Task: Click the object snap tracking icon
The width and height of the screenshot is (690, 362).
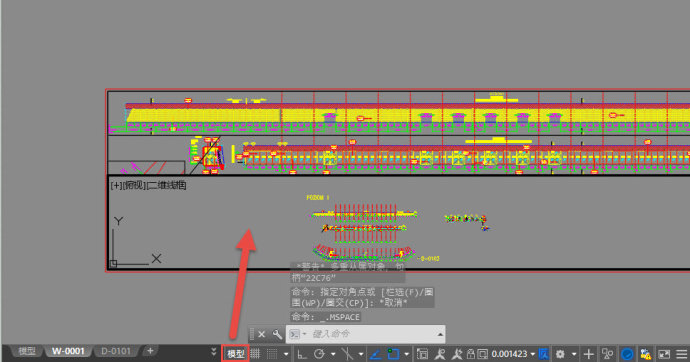Action: click(x=375, y=354)
